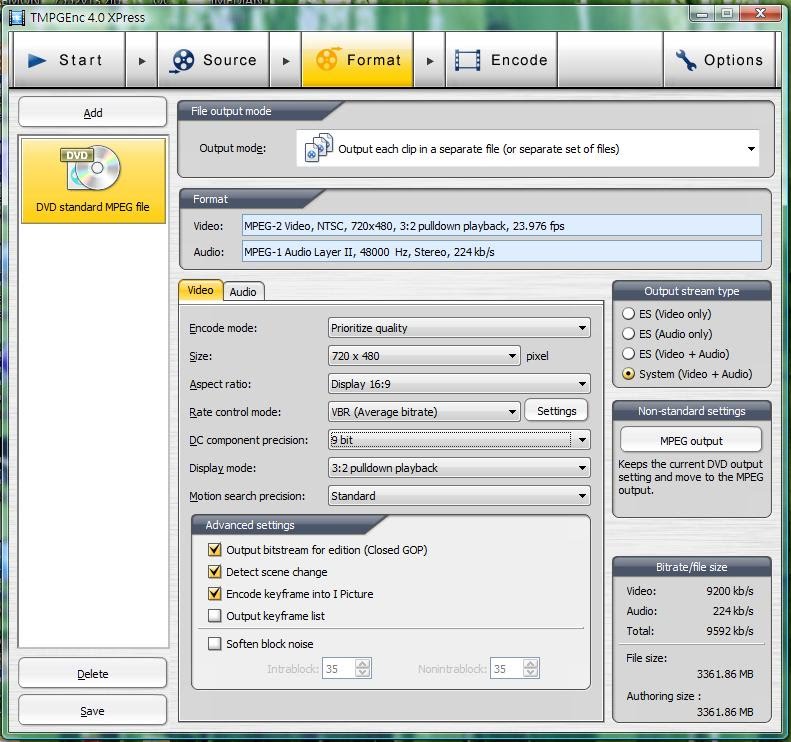Select the Format step
Screen dimensions: 791x742
coord(357,60)
